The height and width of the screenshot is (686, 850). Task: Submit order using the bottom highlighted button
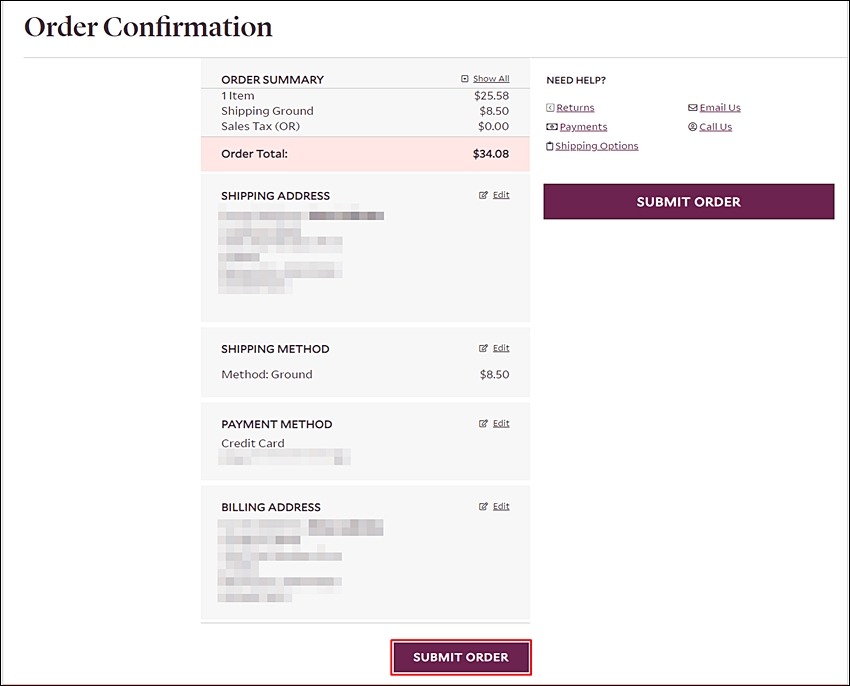(x=461, y=657)
